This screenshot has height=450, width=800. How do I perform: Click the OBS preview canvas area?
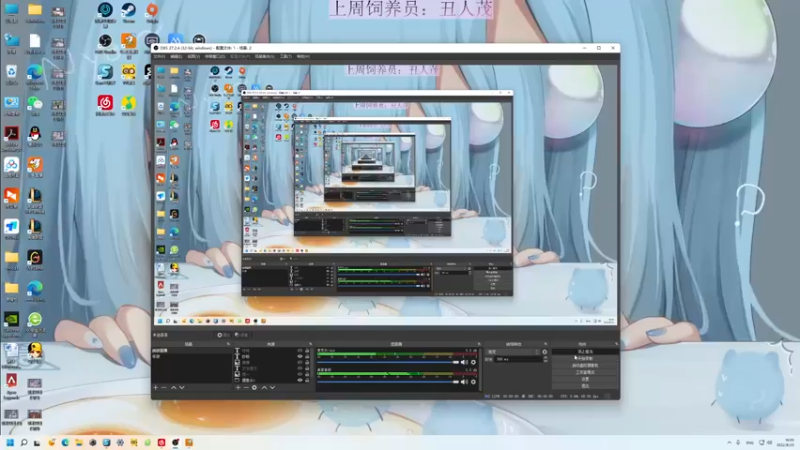tap(386, 195)
